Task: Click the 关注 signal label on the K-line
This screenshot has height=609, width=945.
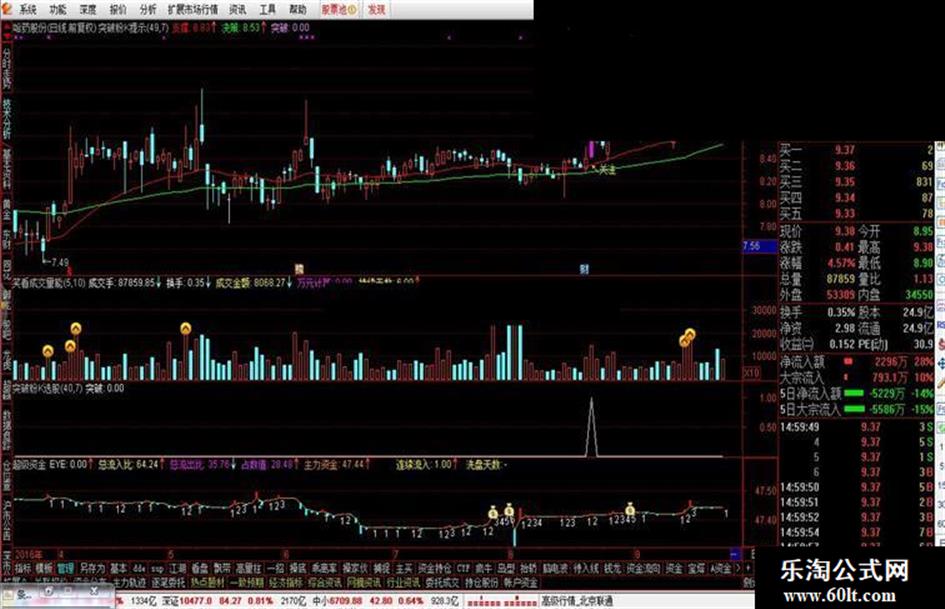Action: (x=606, y=171)
